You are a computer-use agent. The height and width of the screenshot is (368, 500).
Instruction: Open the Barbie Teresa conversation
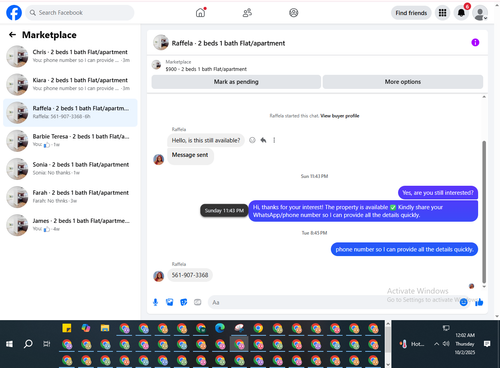(x=70, y=141)
